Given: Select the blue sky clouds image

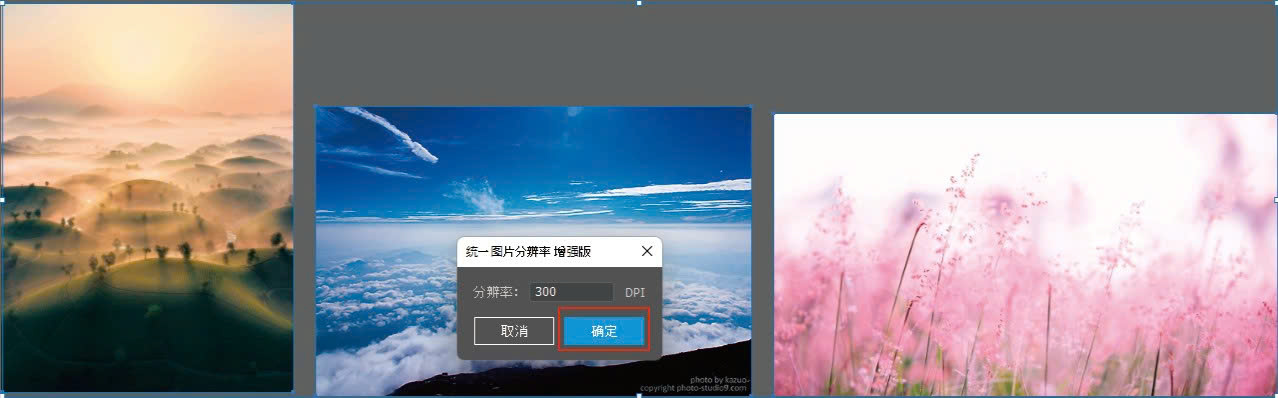Looking at the screenshot, I should click(533, 251).
